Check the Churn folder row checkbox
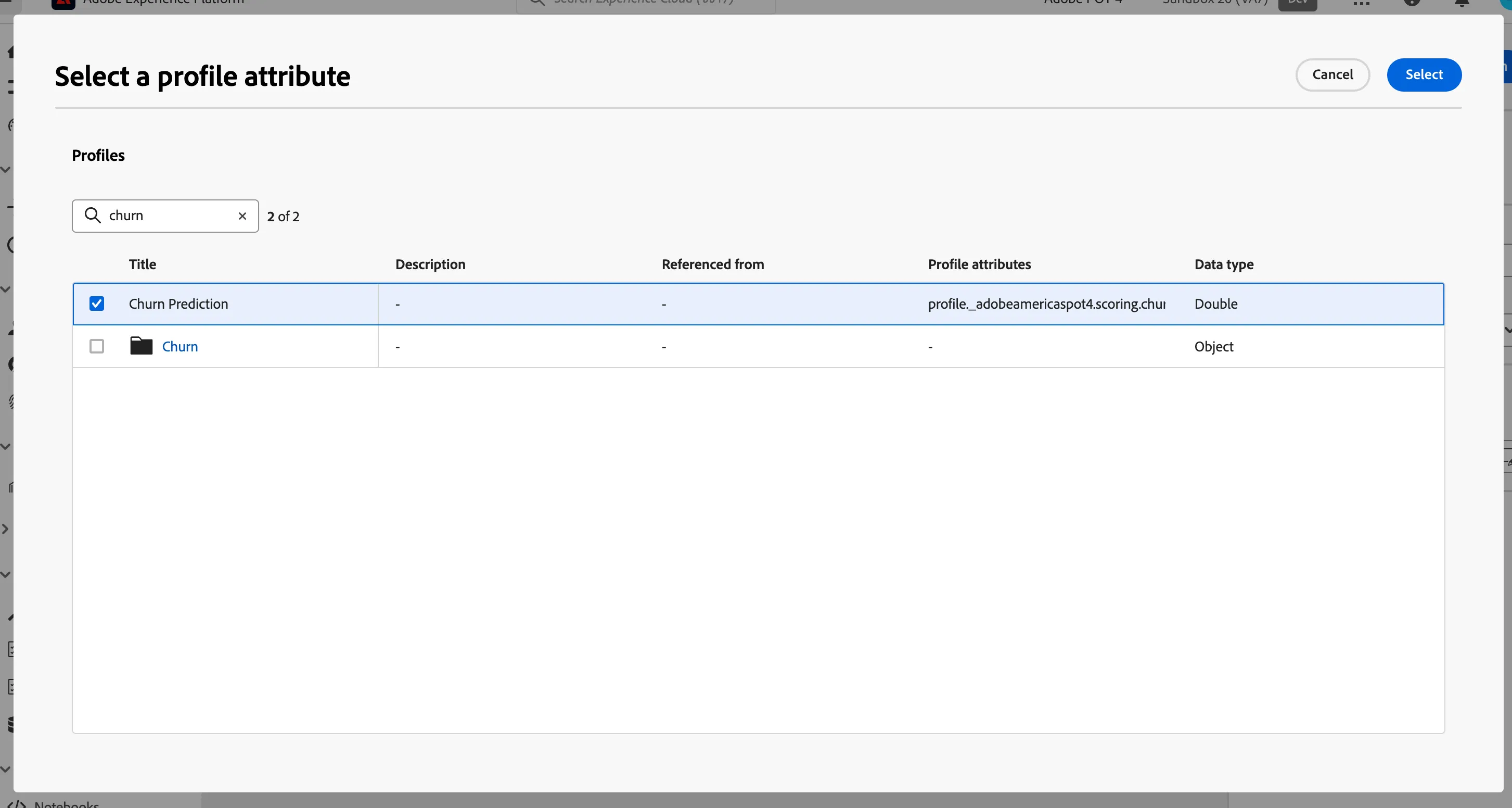 97,346
